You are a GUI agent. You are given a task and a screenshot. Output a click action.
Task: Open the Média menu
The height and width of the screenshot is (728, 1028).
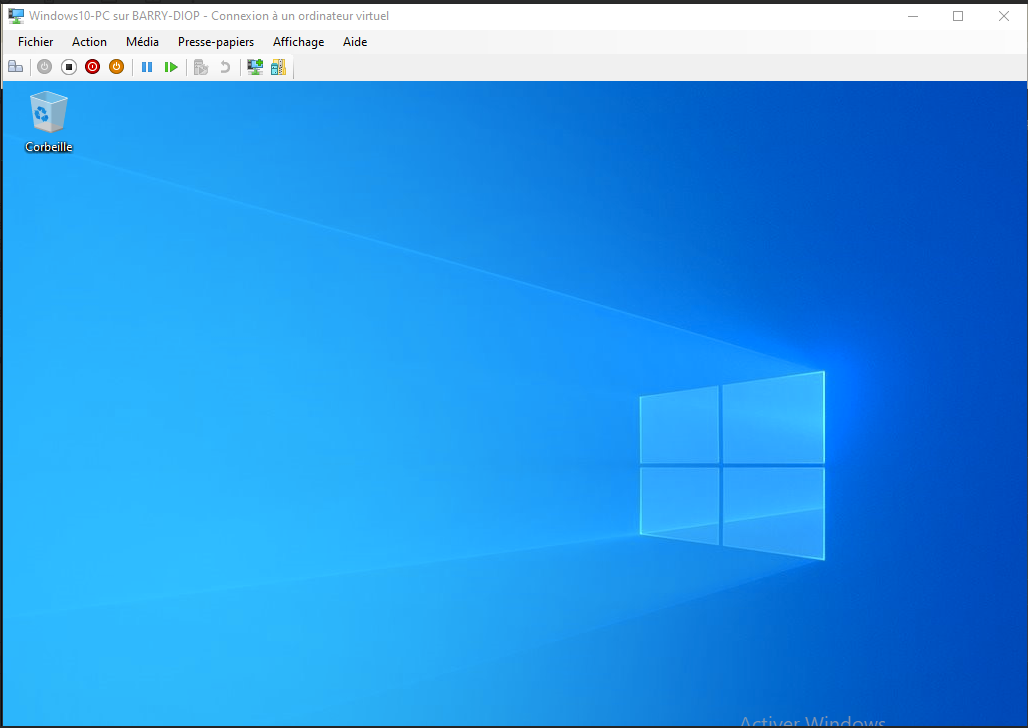(142, 42)
